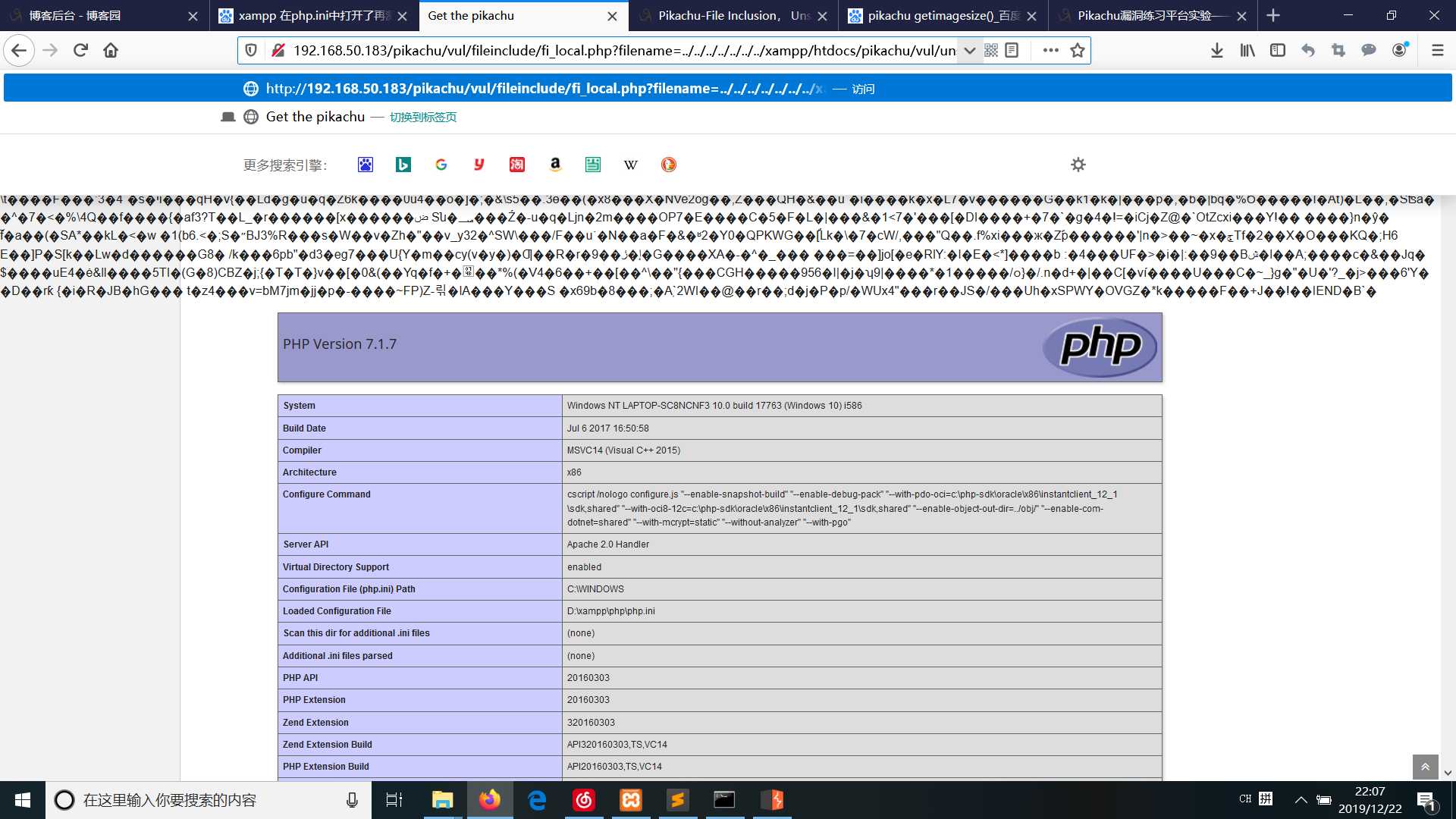Search with the DuckDuckGo engine
The image size is (1456, 819).
coord(669,165)
